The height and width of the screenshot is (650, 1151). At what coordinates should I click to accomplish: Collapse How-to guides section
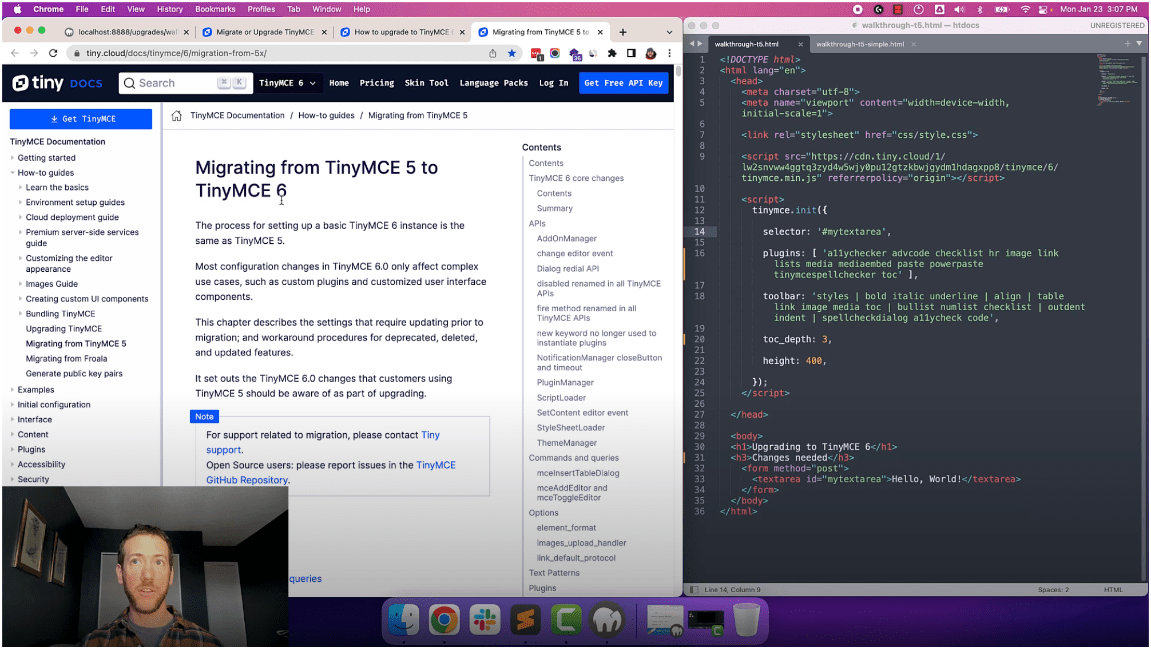coord(12,173)
